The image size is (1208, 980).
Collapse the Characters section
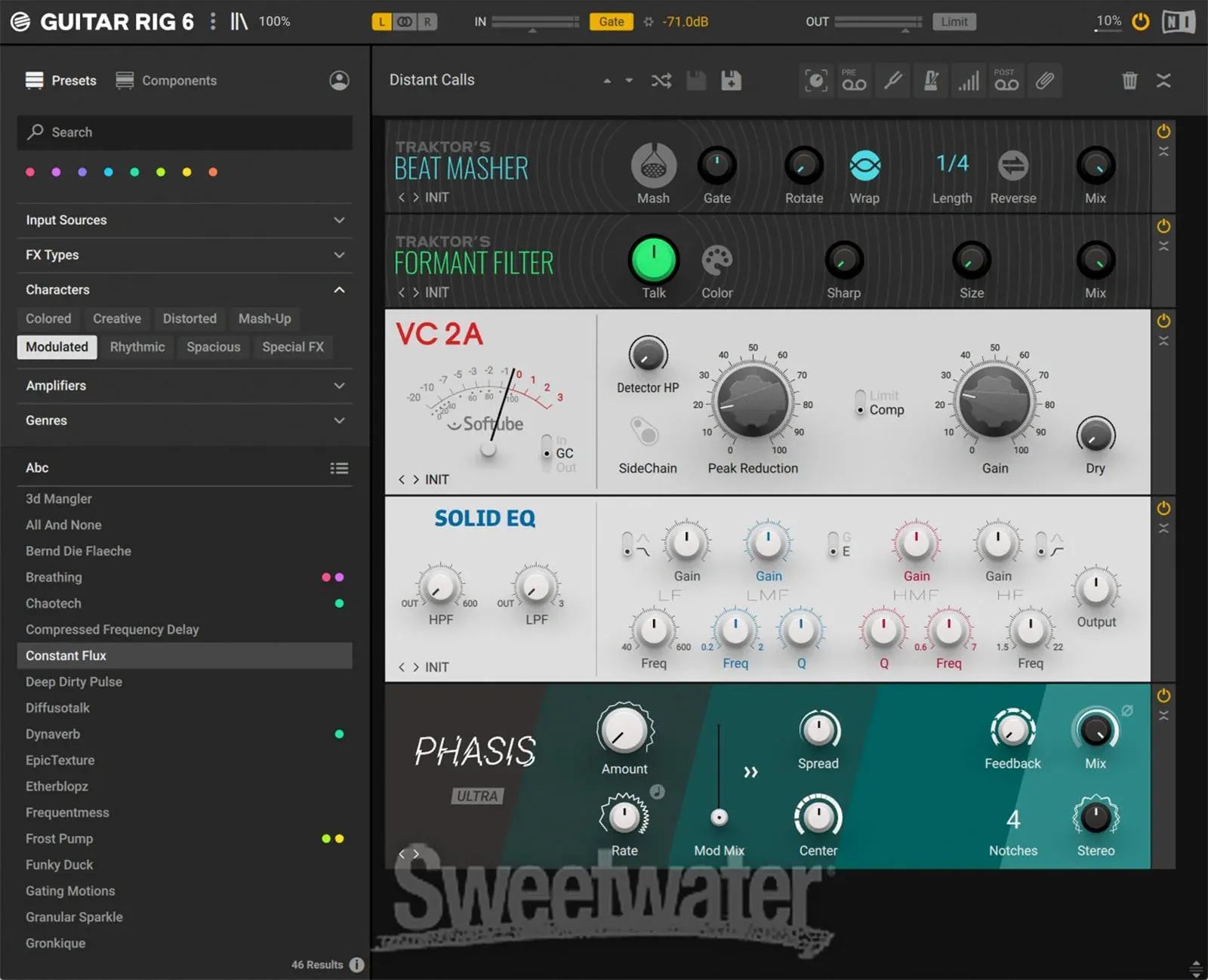pyautogui.click(x=184, y=290)
